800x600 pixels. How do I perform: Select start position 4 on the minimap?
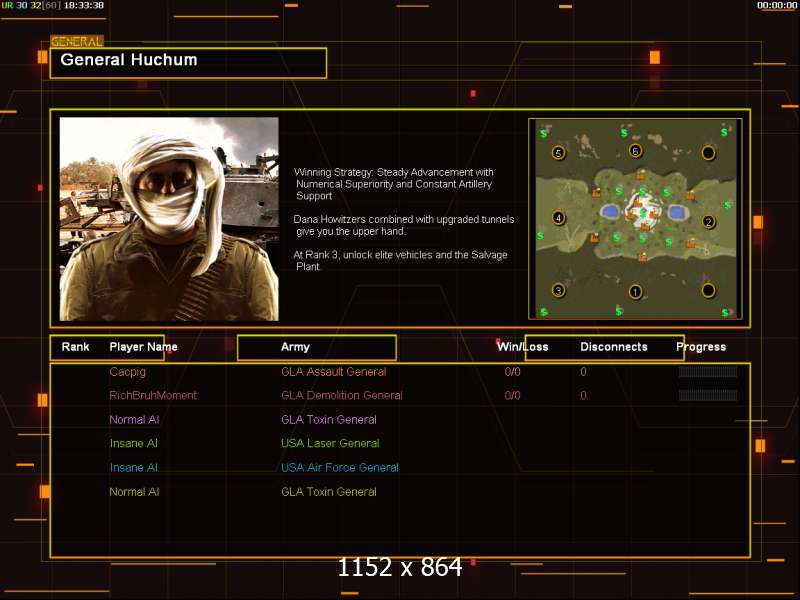(558, 218)
